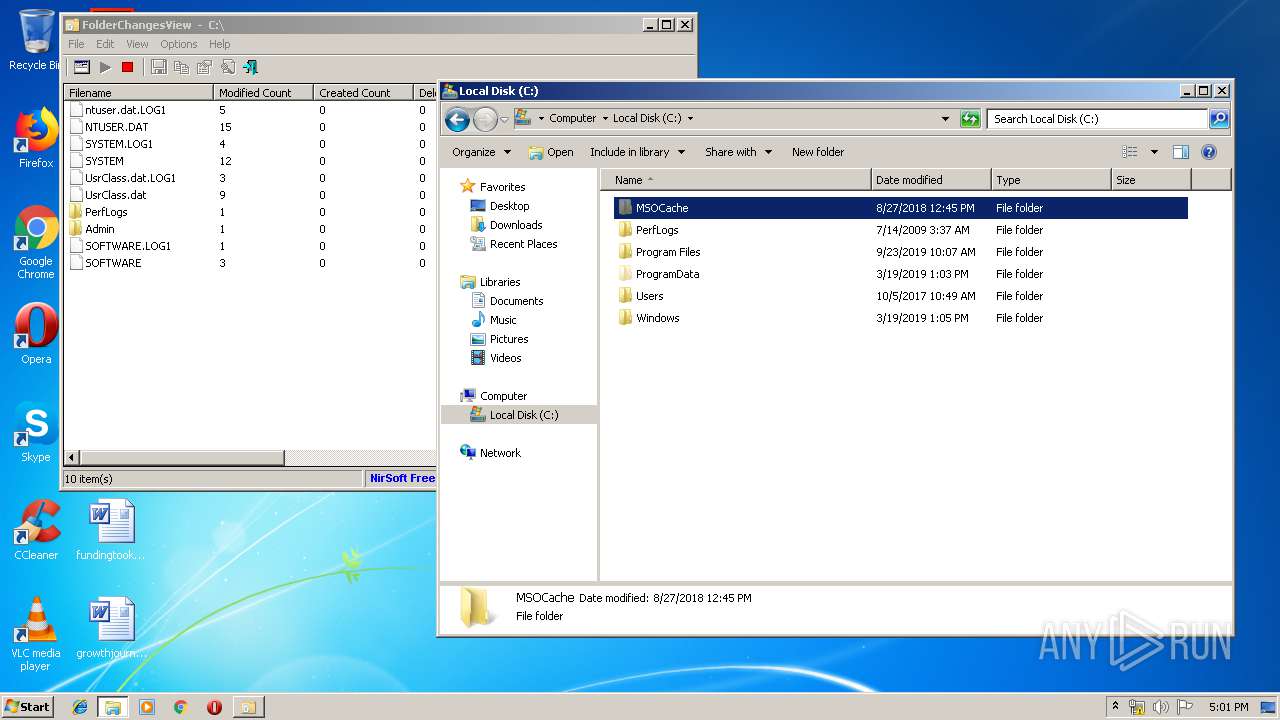Select VLC media player desktop icon
The width and height of the screenshot is (1280, 720).
tap(36, 635)
